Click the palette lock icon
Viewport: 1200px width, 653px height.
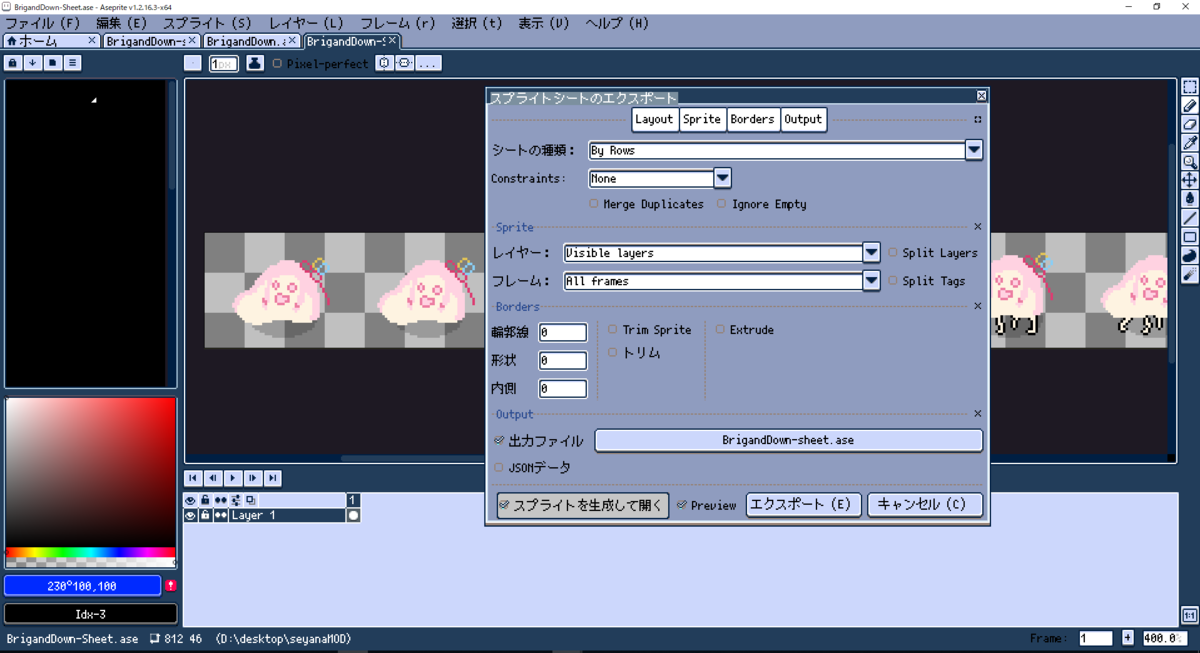pyautogui.click(x=13, y=63)
